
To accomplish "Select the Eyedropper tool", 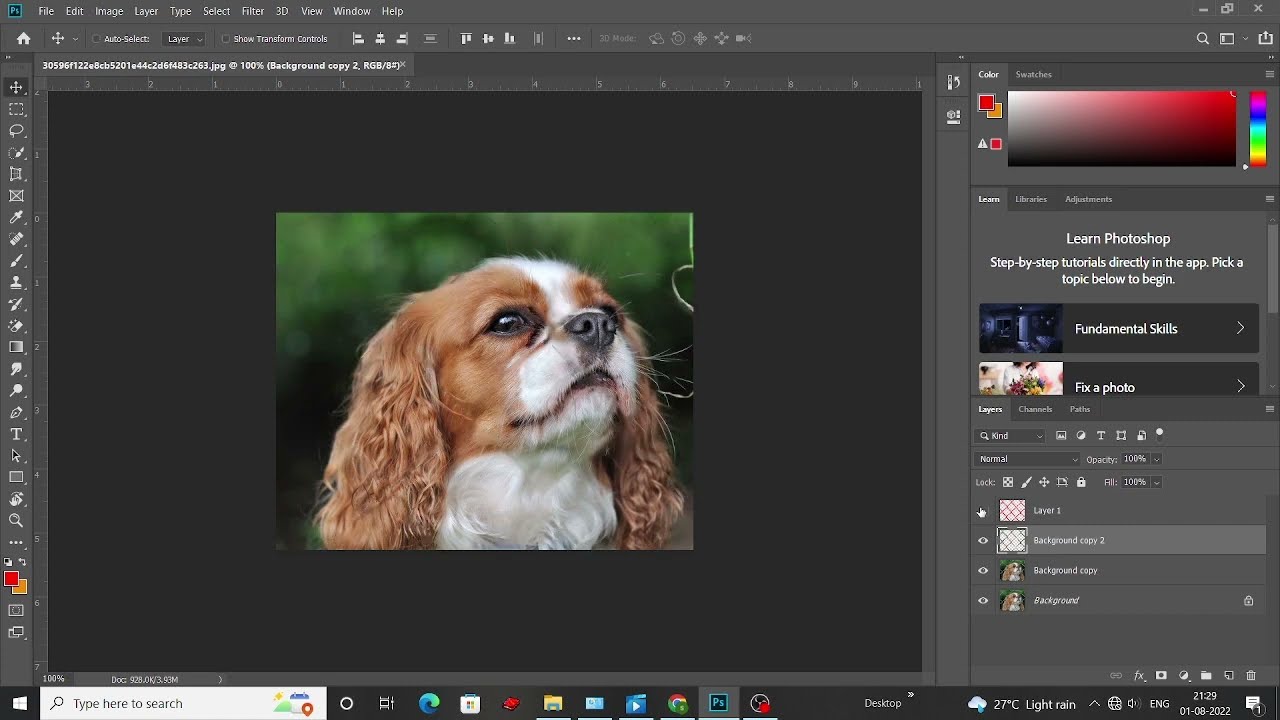I will (x=16, y=218).
